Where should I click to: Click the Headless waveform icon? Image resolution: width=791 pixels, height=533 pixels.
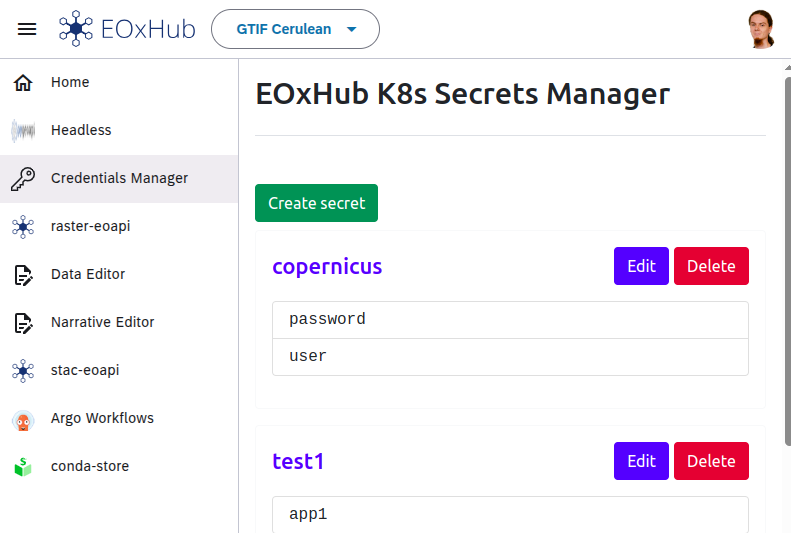click(x=23, y=130)
